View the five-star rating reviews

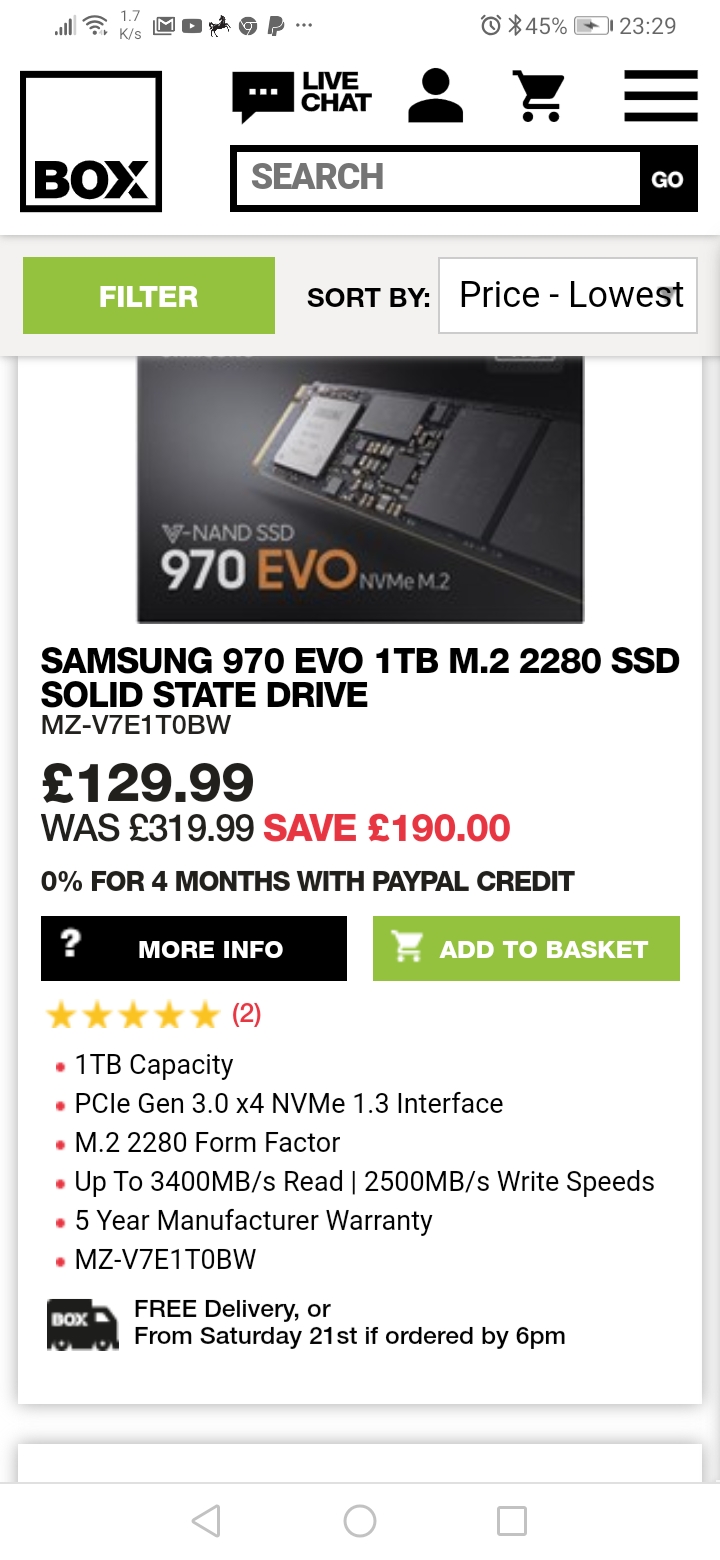(132, 1016)
